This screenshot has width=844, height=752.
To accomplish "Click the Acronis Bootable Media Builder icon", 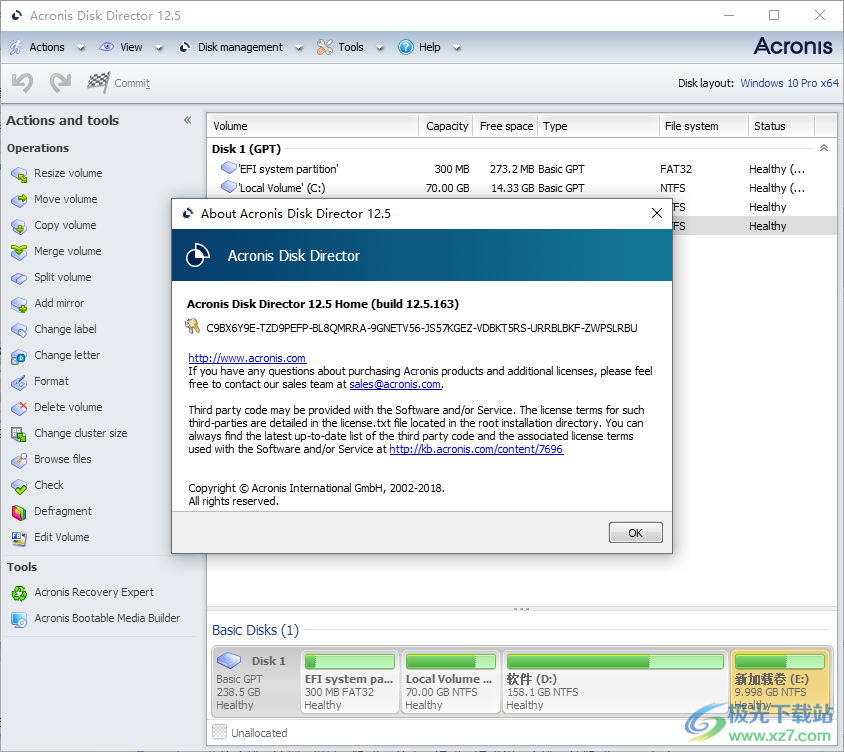I will [x=19, y=620].
